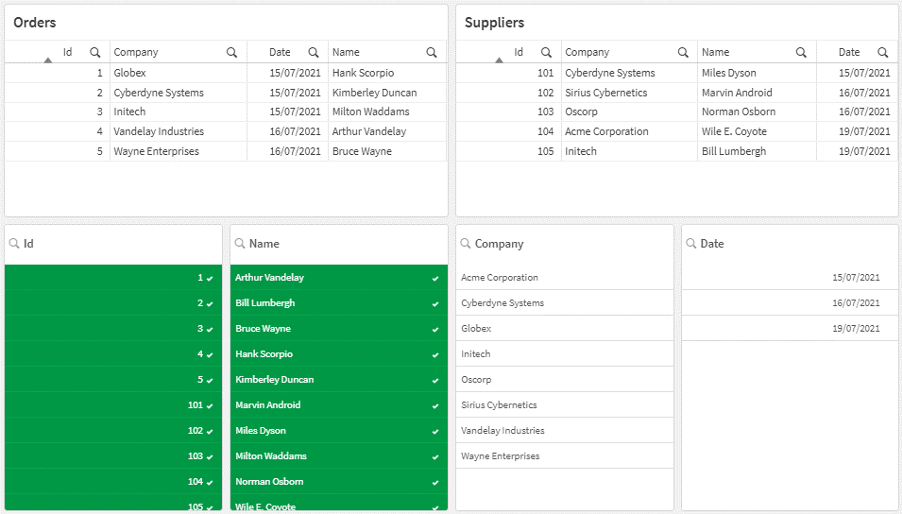Deselect Norman Osborn in Name filter

coord(339,481)
